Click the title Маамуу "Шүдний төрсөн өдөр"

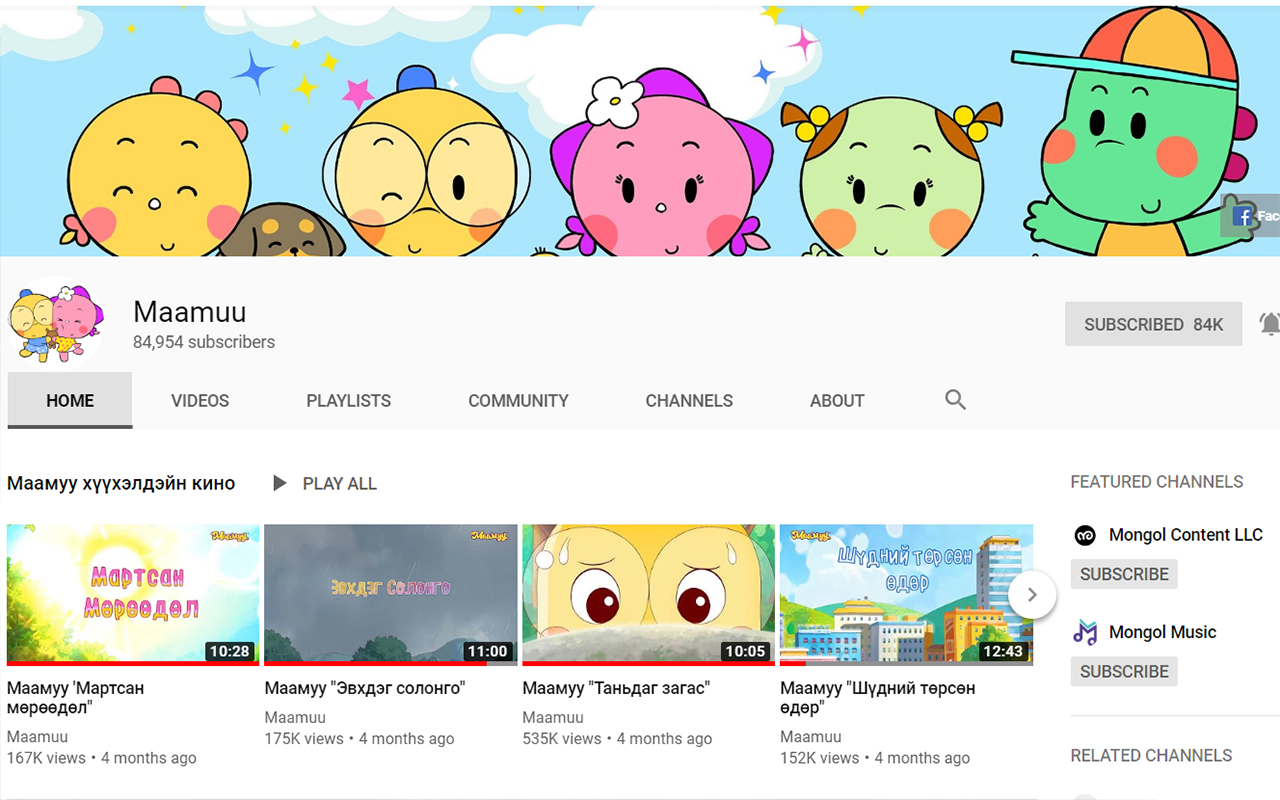pyautogui.click(x=878, y=698)
